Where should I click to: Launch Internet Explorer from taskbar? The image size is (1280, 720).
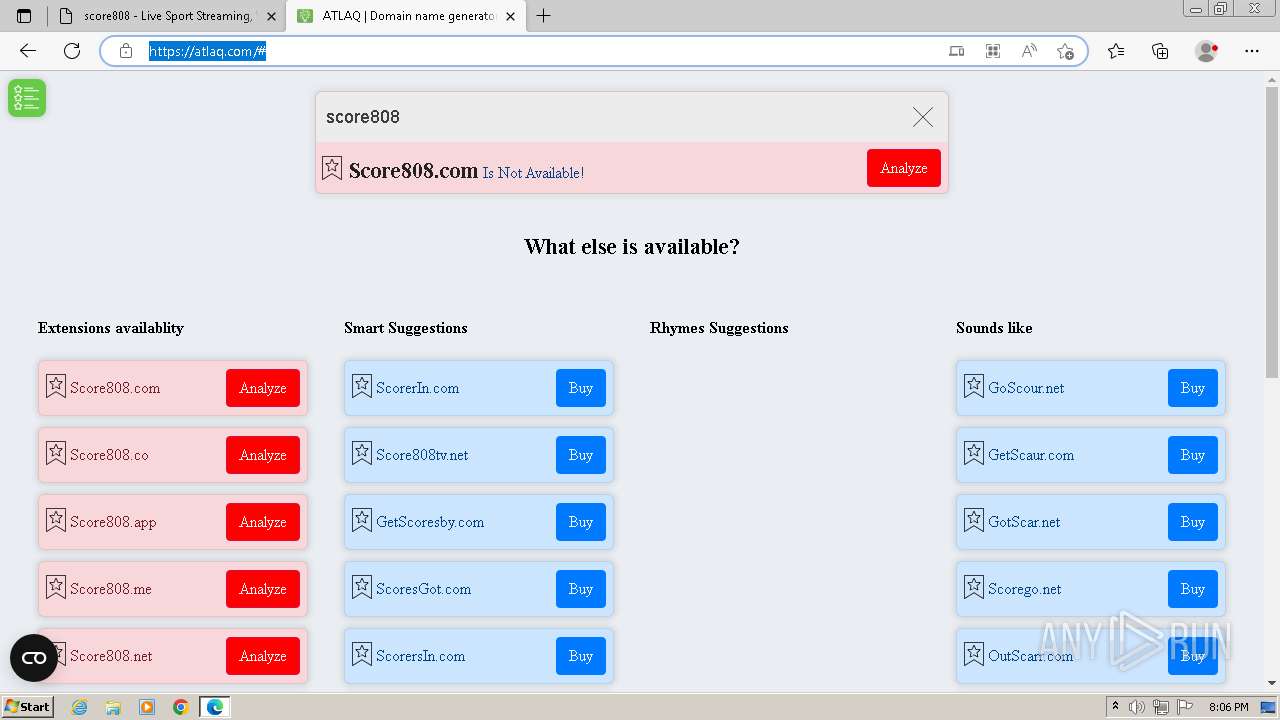[x=79, y=707]
